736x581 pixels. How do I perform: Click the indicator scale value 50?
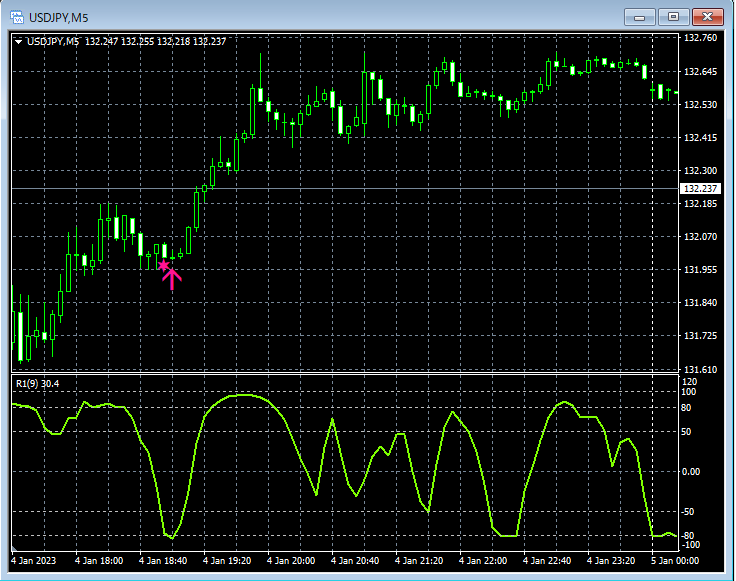click(686, 432)
